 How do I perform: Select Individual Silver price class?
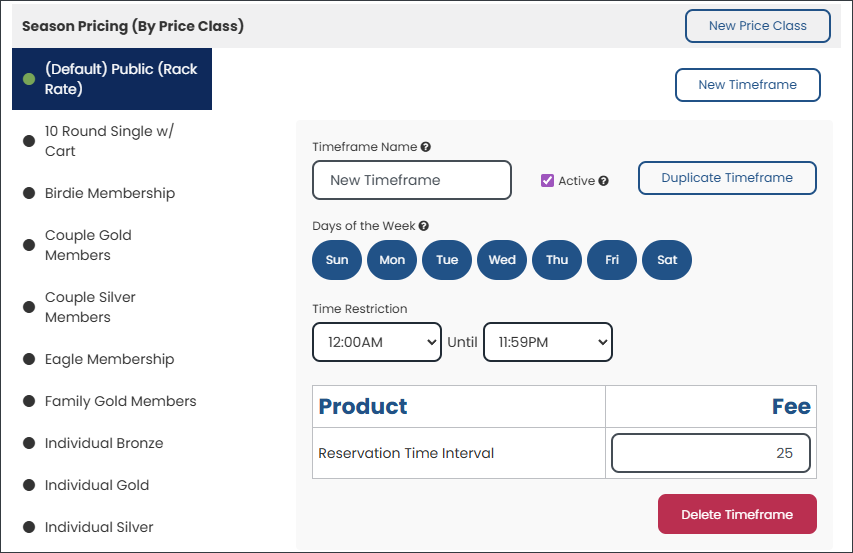(x=112, y=526)
